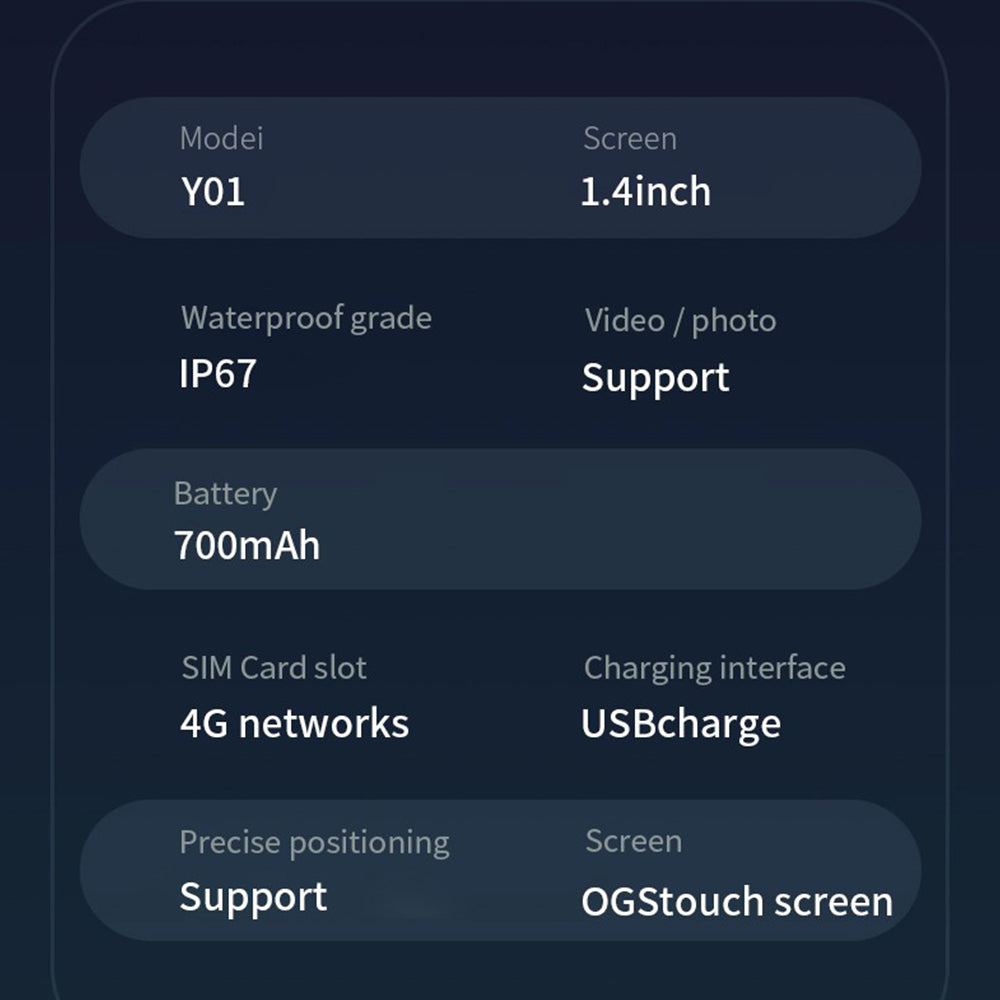Select the 4G networks value
1000x1000 pixels.
(x=294, y=723)
